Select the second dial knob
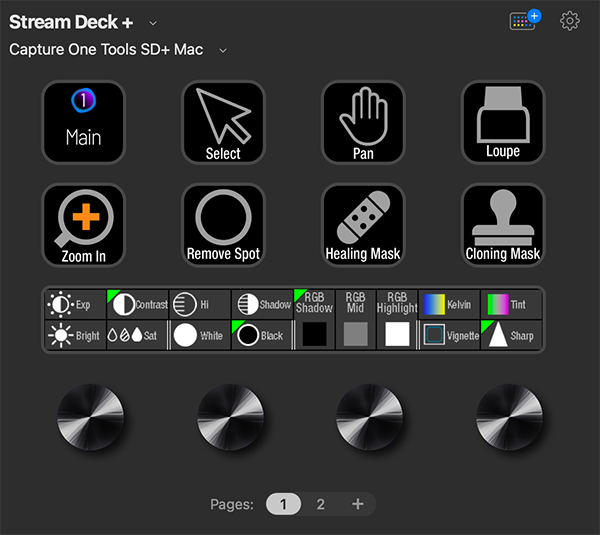Image resolution: width=600 pixels, height=535 pixels. [230, 417]
